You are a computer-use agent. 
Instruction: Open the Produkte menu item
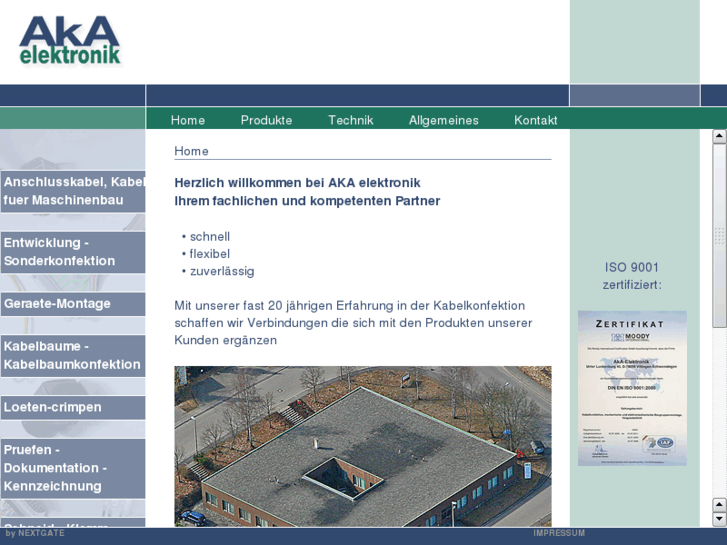(266, 120)
